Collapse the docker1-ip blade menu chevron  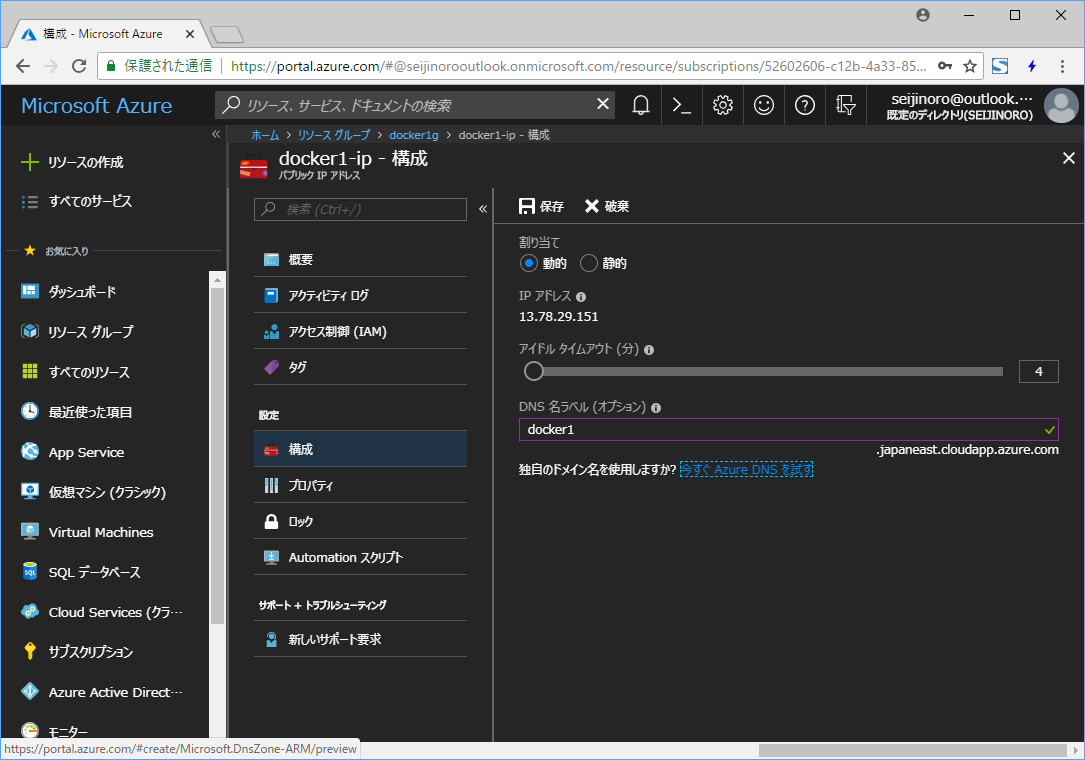483,209
